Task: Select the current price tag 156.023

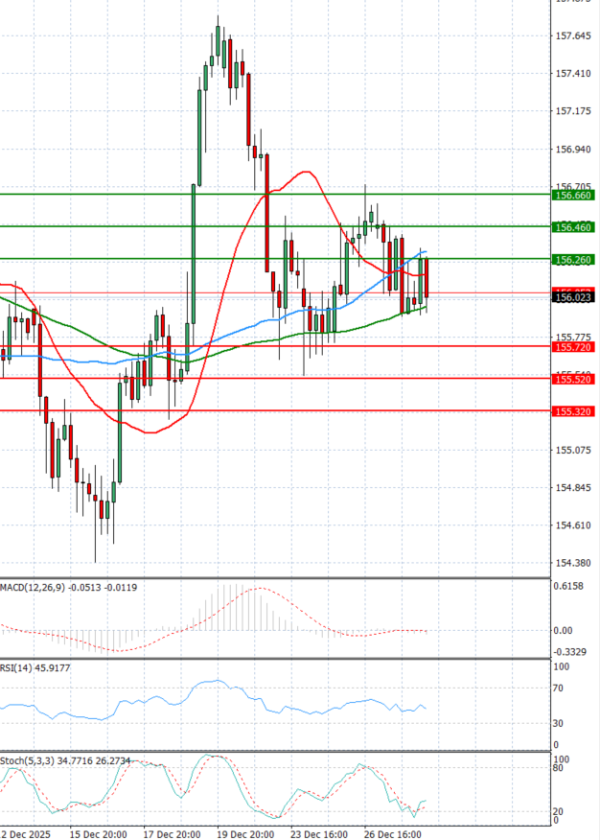Action: [573, 297]
